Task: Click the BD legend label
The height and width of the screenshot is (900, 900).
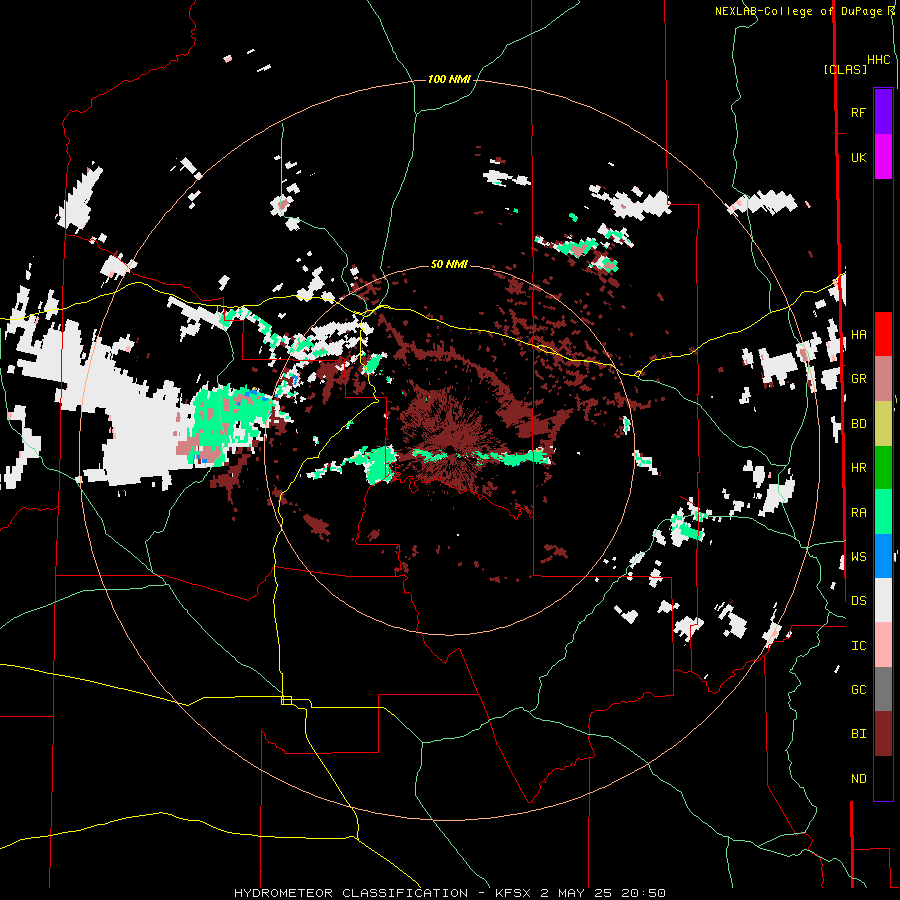Action: pyautogui.click(x=859, y=424)
